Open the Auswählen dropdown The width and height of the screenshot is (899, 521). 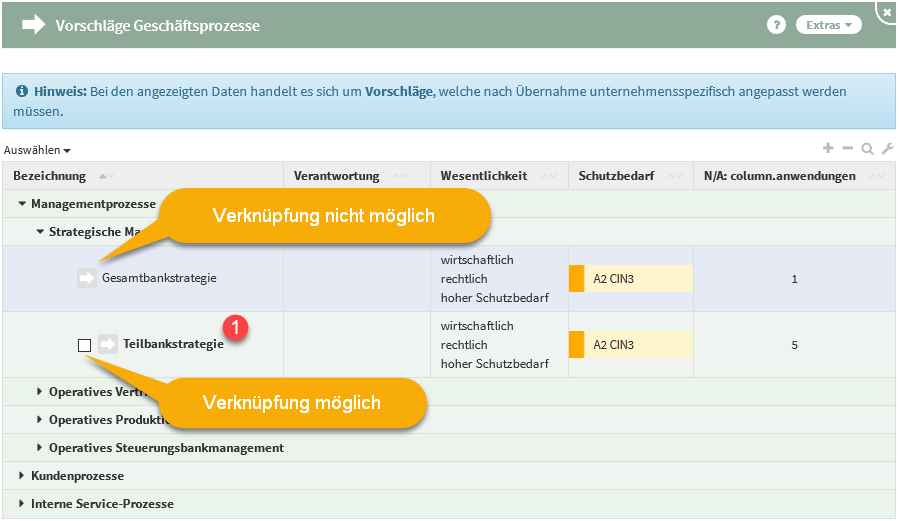pos(37,150)
